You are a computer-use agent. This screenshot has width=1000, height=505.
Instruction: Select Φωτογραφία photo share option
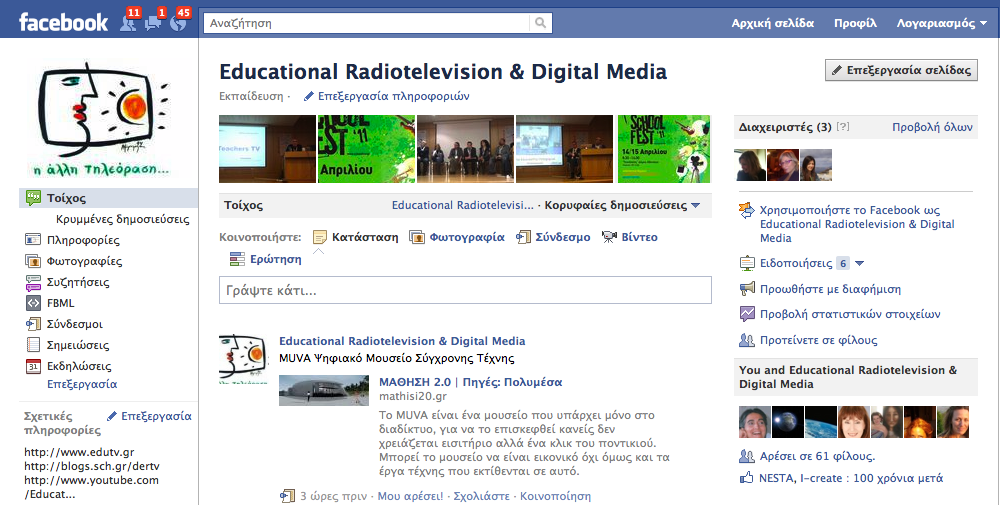(x=457, y=237)
